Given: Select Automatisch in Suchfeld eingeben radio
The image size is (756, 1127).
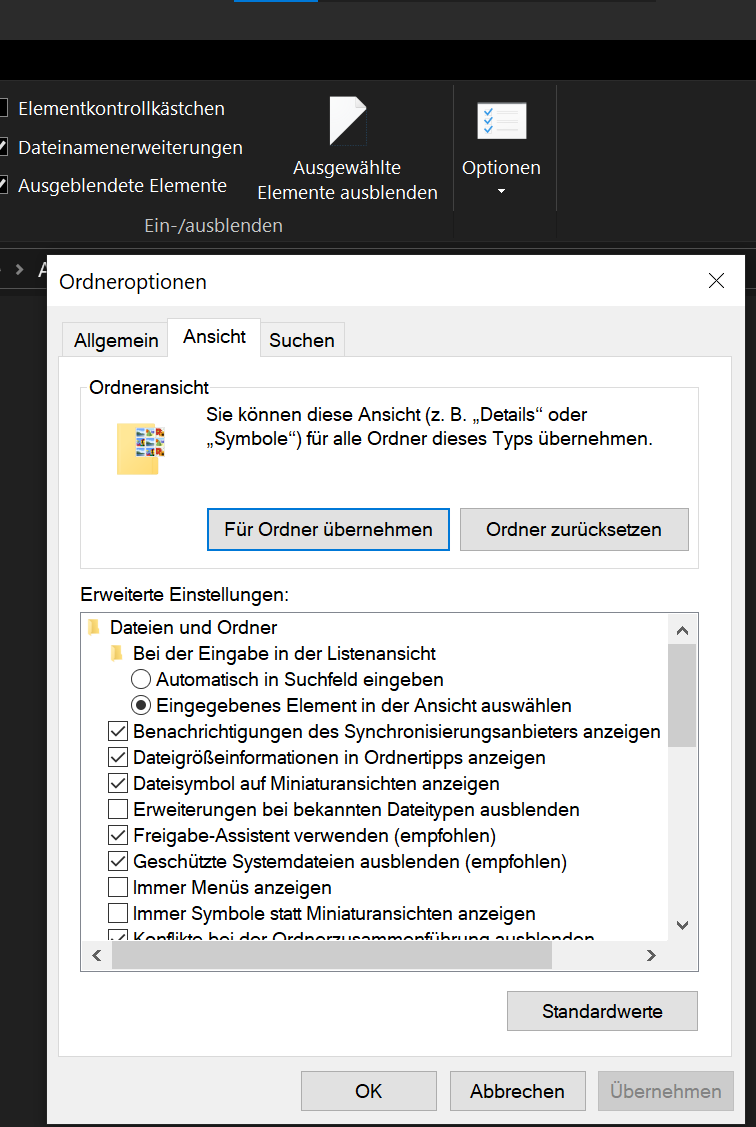Looking at the screenshot, I should tap(142, 680).
